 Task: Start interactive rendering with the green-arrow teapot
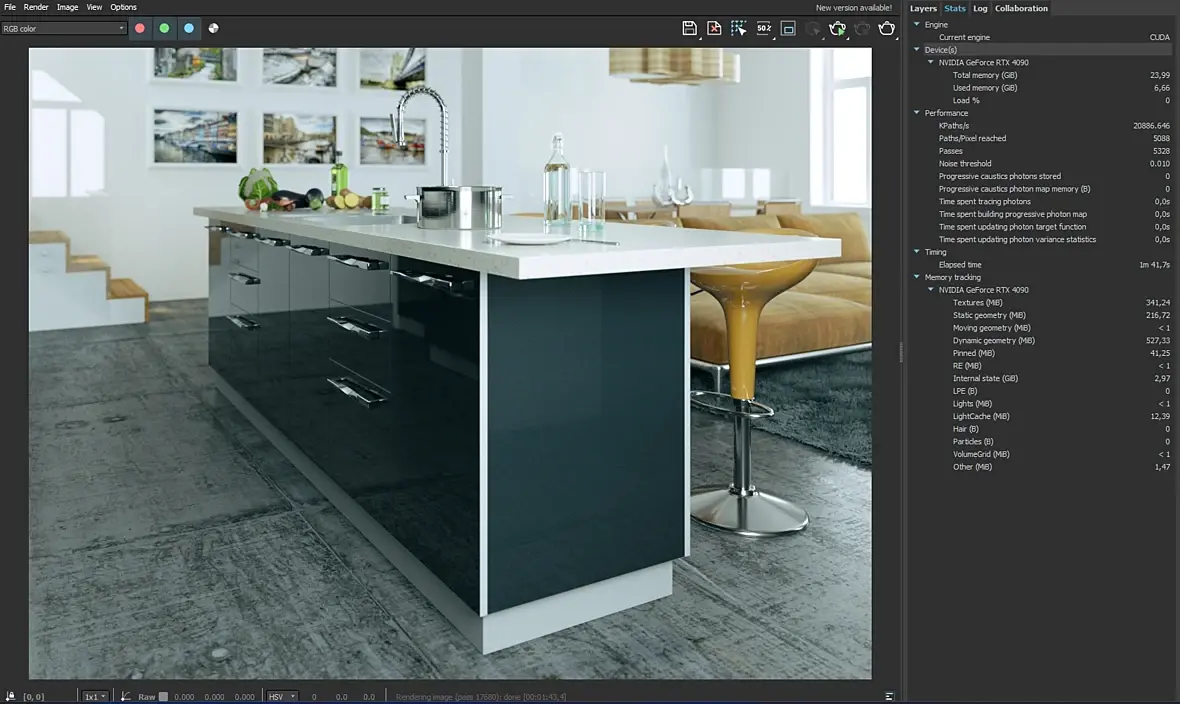pyautogui.click(x=838, y=28)
